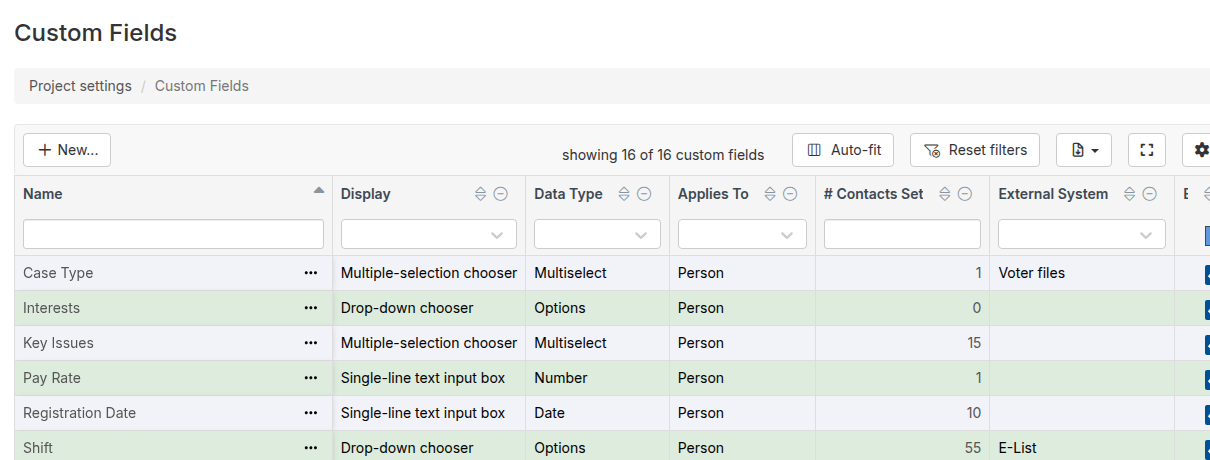Click the Number data type cell
1210x460 pixels.
[x=597, y=378]
